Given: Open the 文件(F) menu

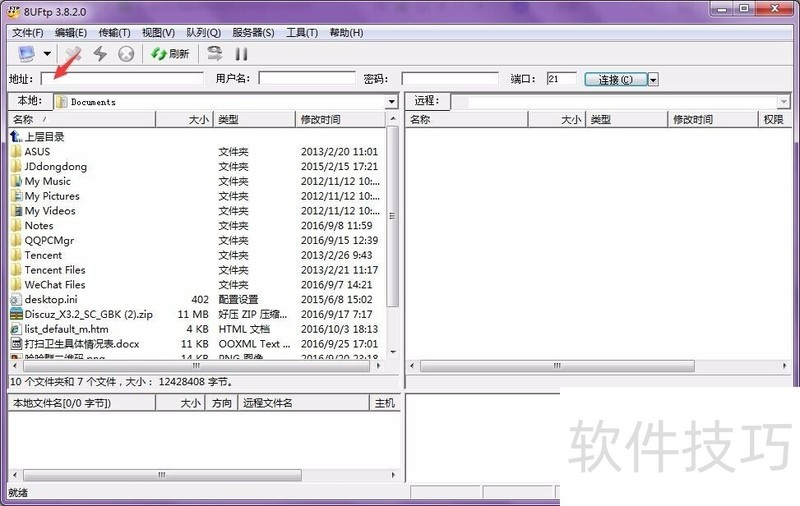Looking at the screenshot, I should pos(28,33).
